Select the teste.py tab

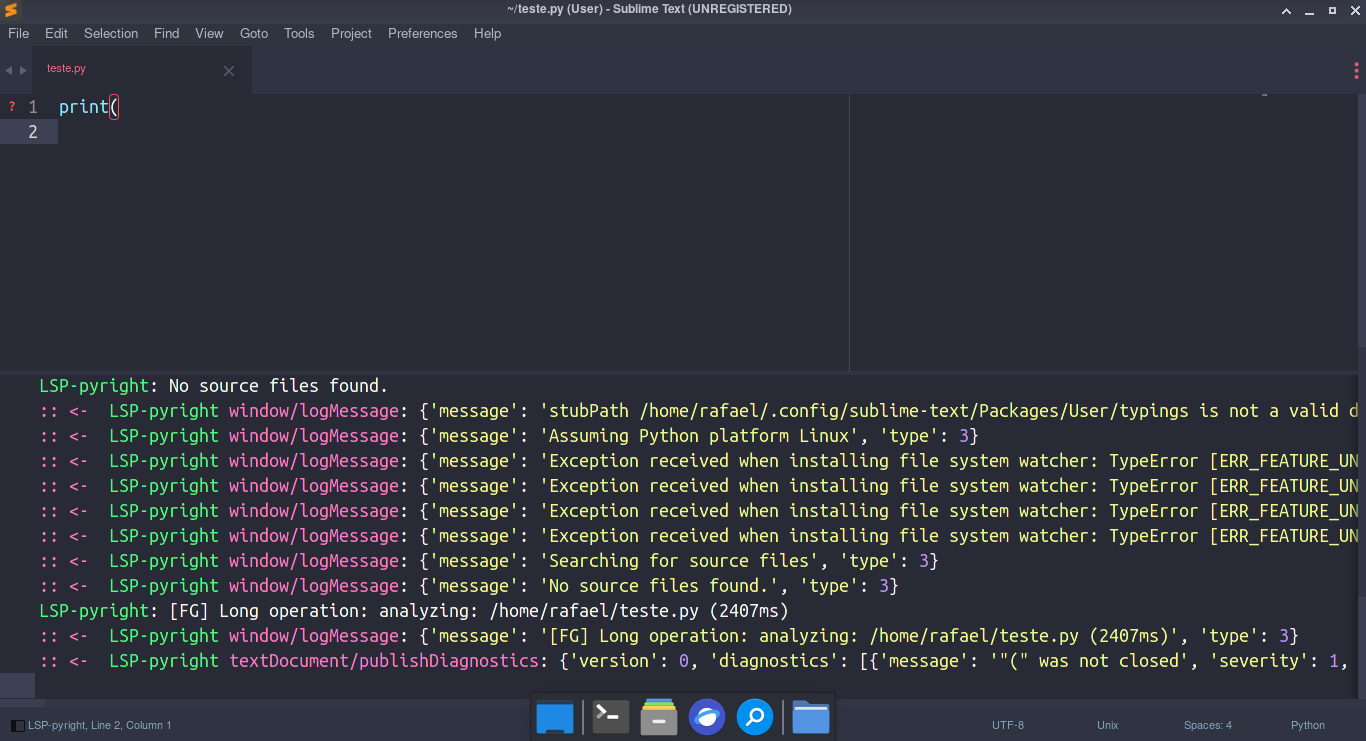tap(66, 68)
